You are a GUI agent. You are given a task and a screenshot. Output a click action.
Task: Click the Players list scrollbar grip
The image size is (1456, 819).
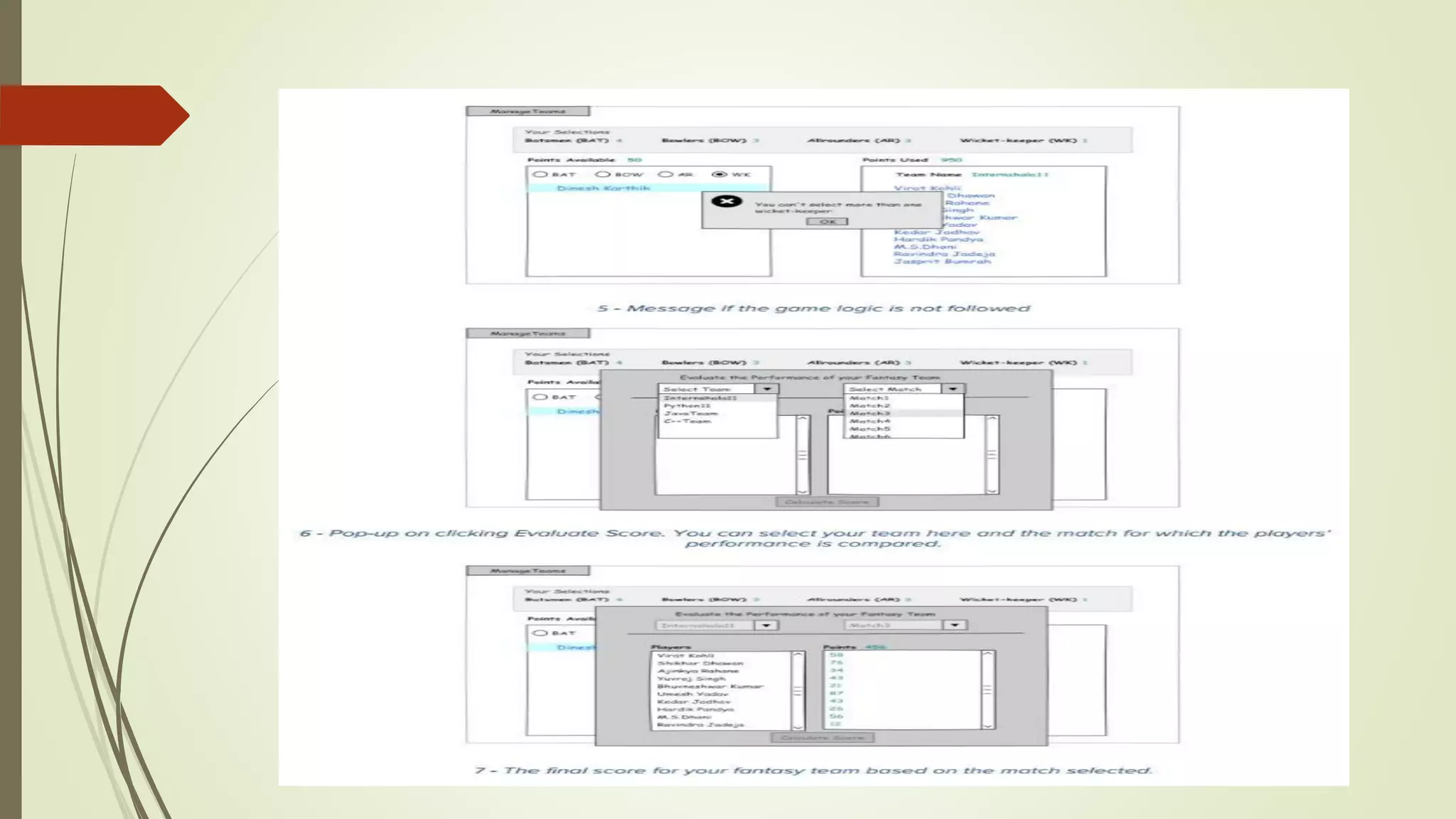coord(798,690)
